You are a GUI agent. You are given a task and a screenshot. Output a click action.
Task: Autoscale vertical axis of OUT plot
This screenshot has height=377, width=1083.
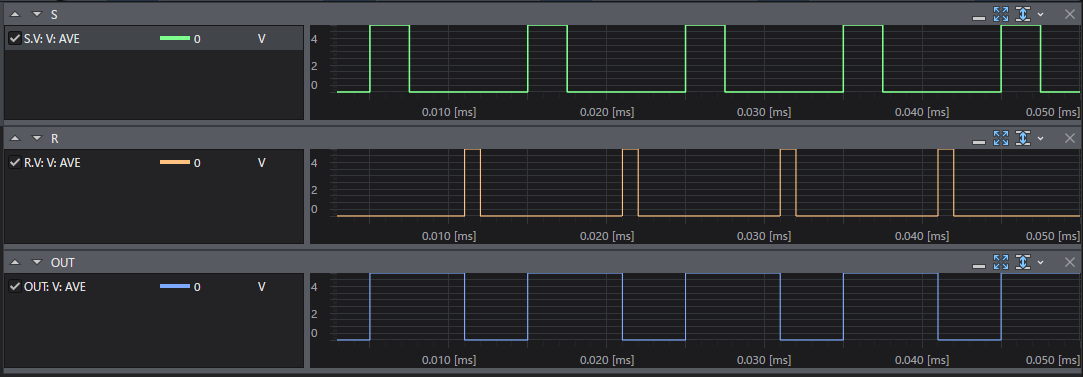pos(1023,262)
